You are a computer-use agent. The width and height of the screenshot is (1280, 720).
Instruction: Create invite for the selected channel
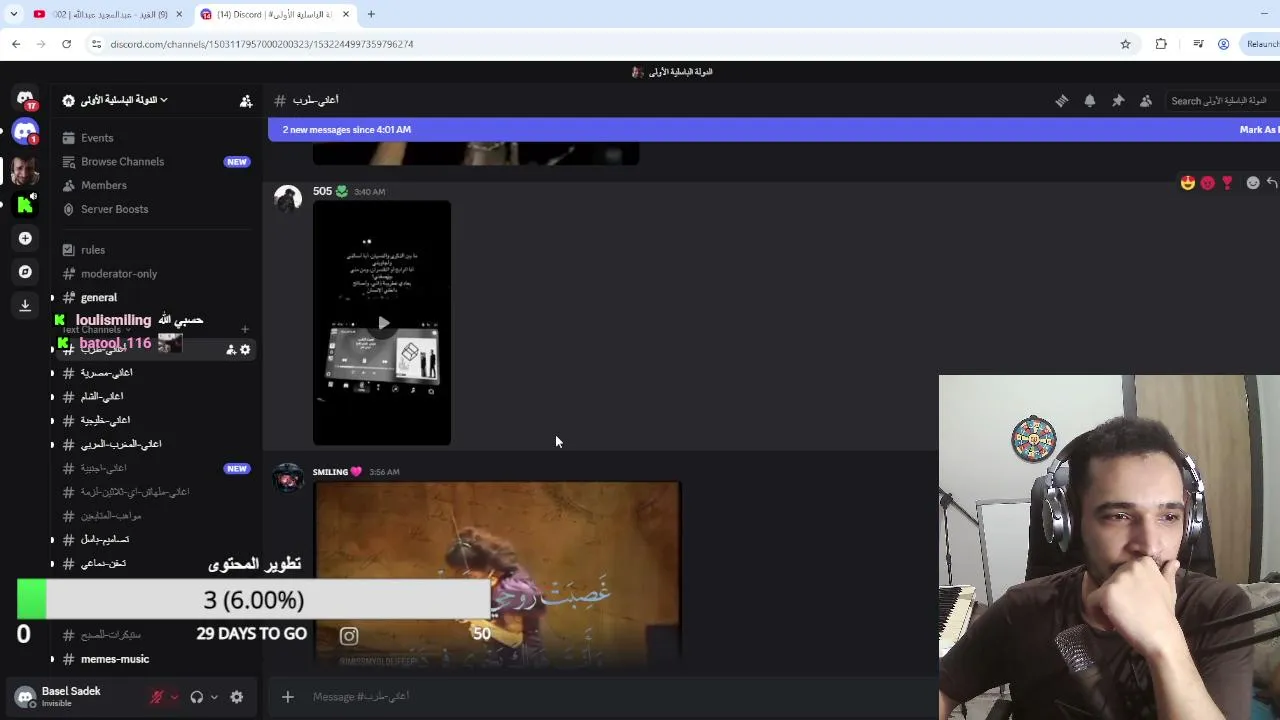coord(231,349)
